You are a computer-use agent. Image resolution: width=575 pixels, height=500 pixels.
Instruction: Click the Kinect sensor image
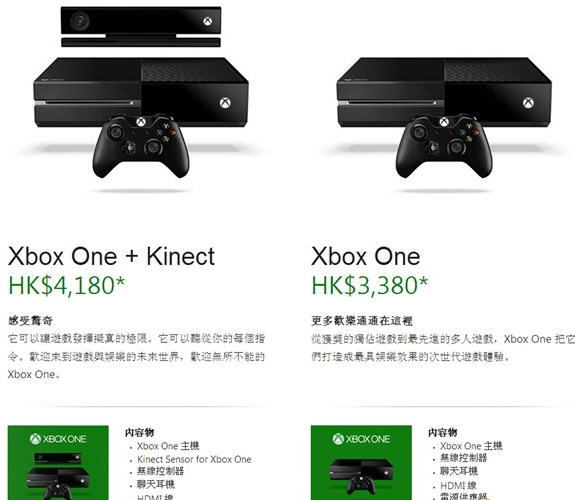pyautogui.click(x=141, y=27)
